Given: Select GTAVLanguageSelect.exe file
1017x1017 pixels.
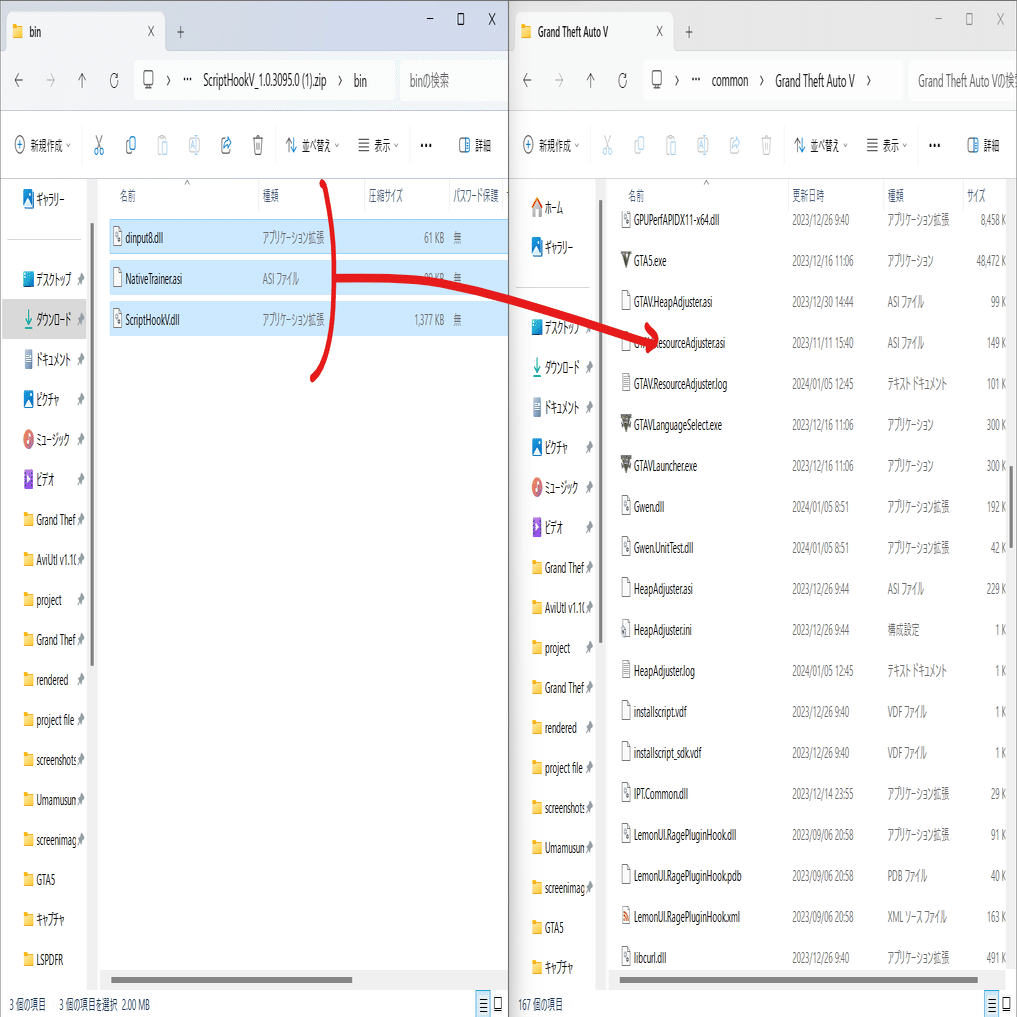Looking at the screenshot, I should [x=677, y=425].
